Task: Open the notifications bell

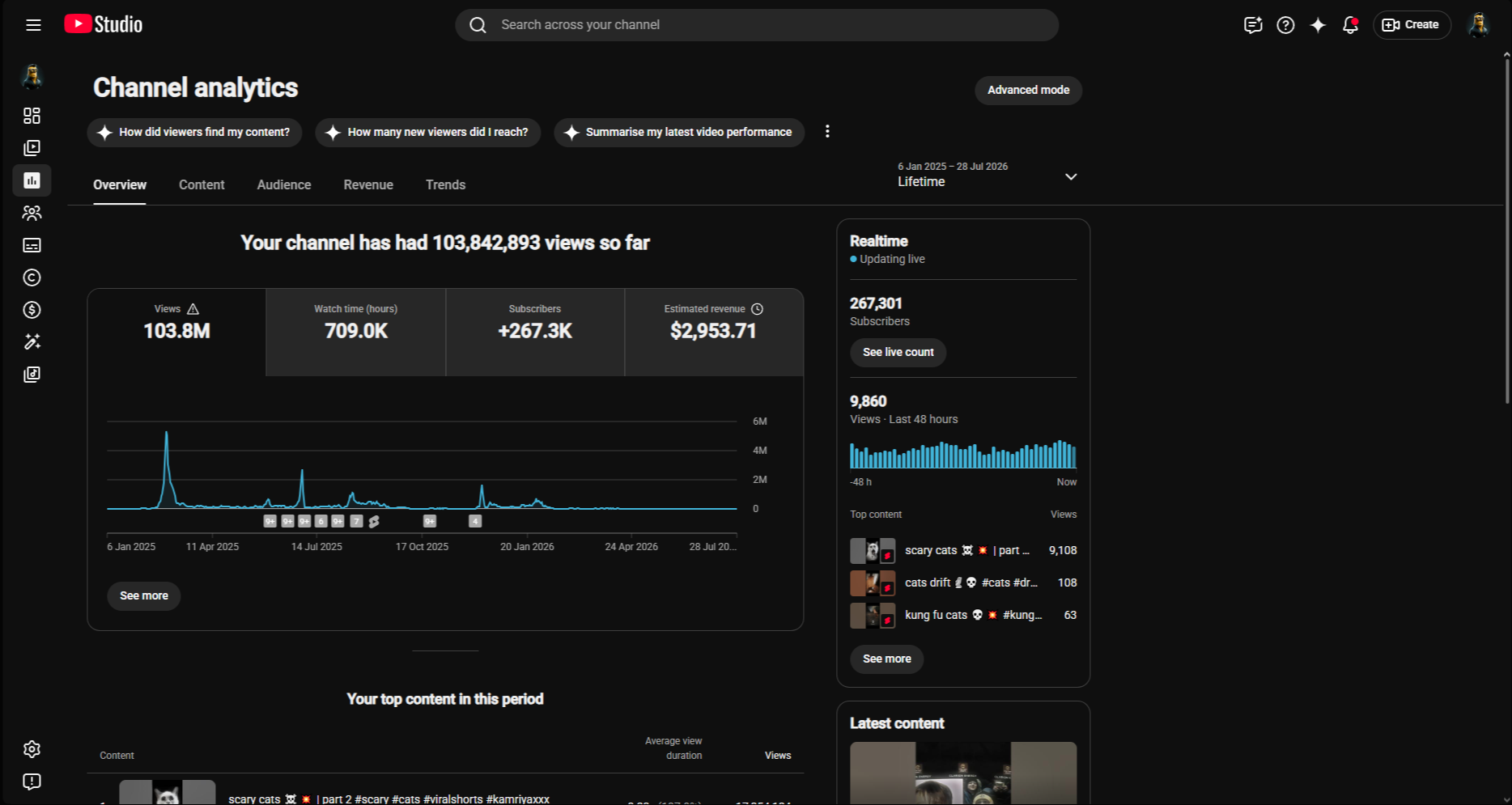Action: pyautogui.click(x=1350, y=25)
